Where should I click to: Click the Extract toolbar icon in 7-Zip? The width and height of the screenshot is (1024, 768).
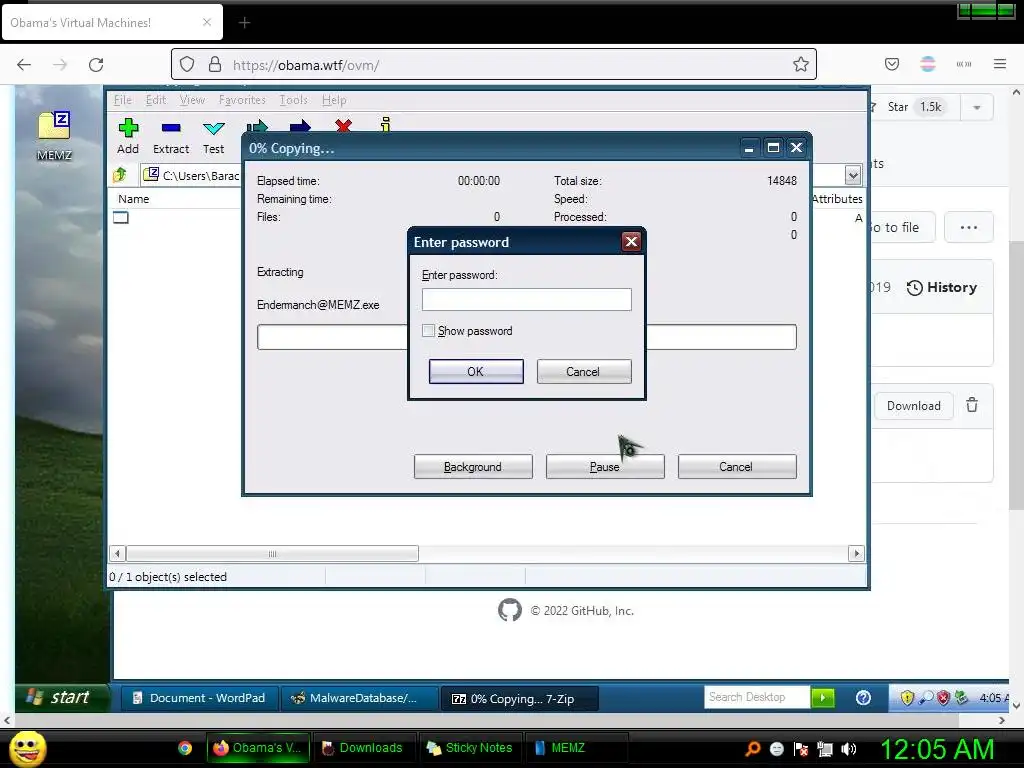[x=171, y=128]
